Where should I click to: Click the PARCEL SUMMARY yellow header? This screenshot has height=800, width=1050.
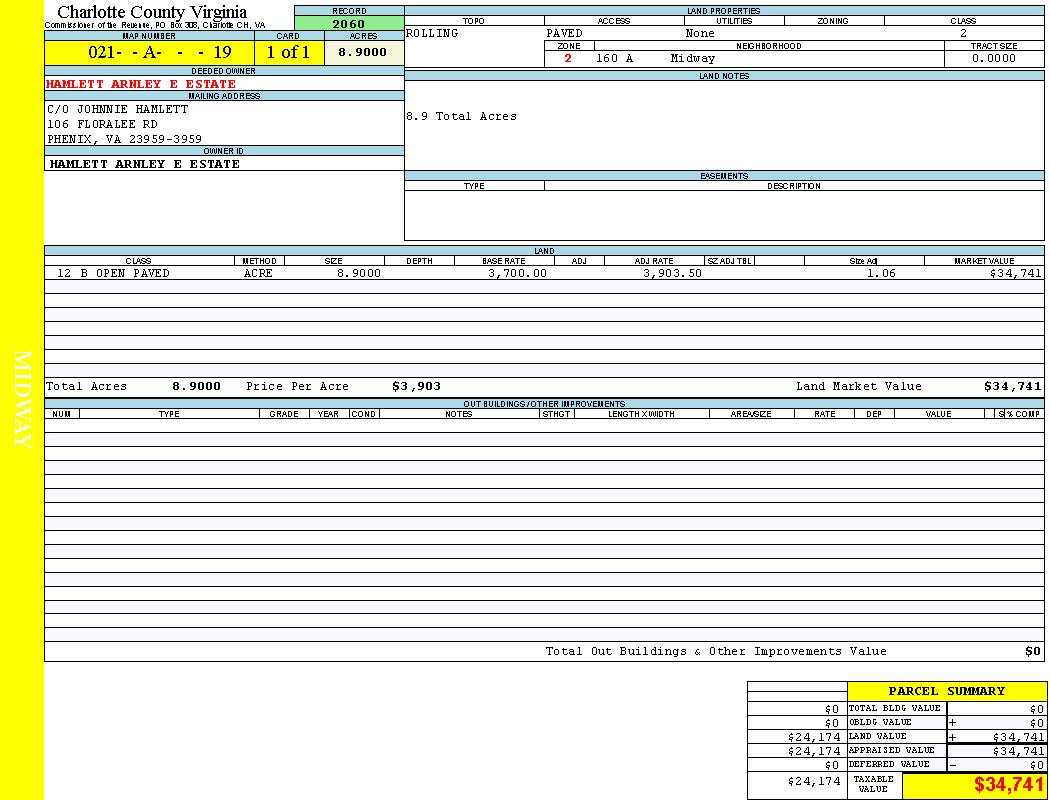(947, 691)
